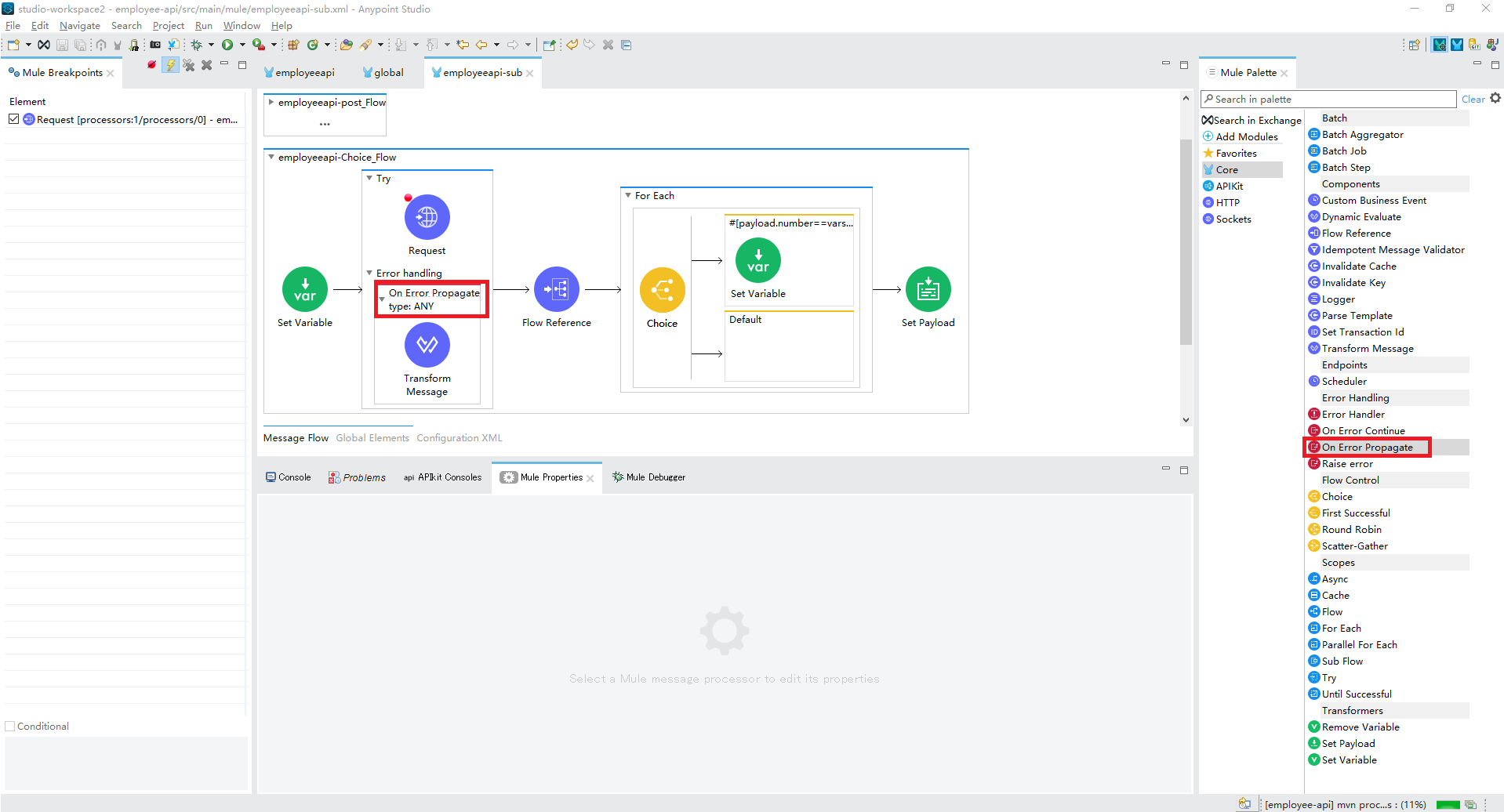Open the Navigate menu
Viewport: 1504px width, 812px height.
80,26
